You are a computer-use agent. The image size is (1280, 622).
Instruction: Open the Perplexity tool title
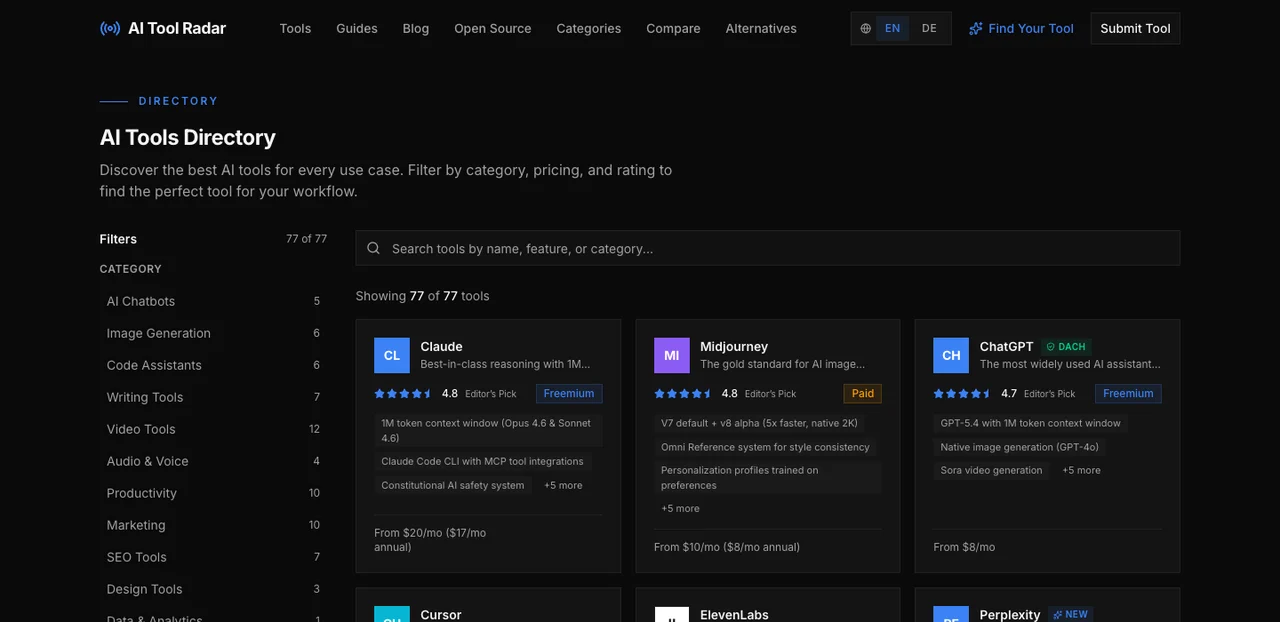[1010, 614]
